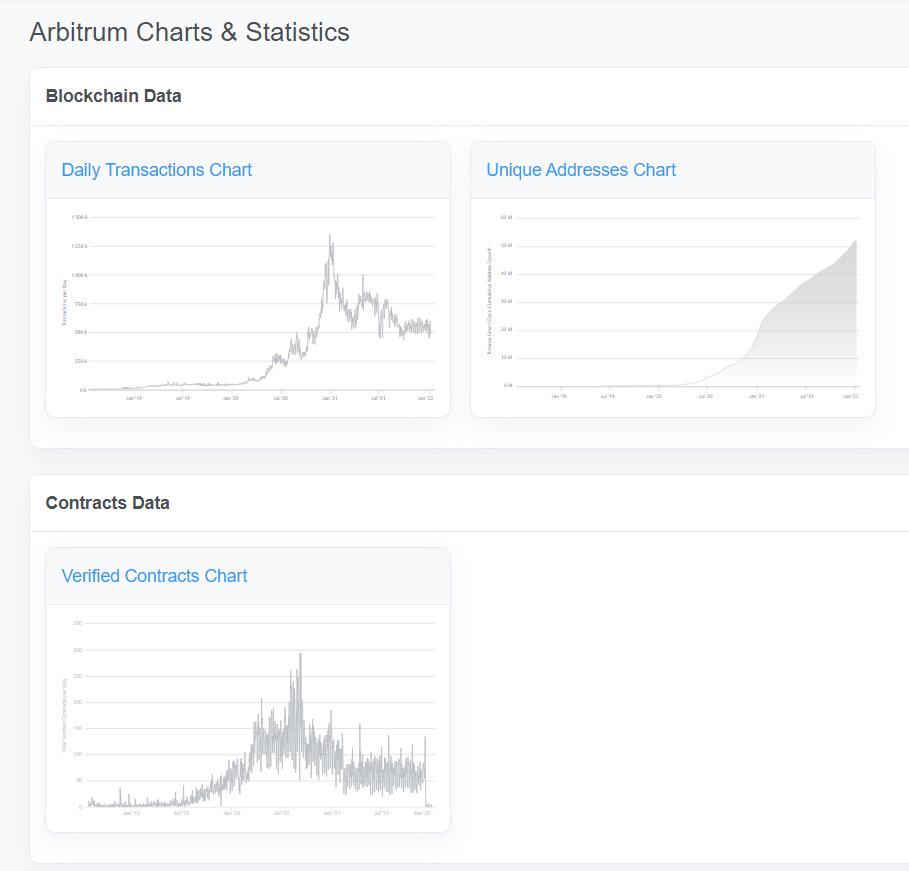This screenshot has width=909, height=871.
Task: Click the Arbitrum Charts & Statistics title
Action: (x=190, y=32)
